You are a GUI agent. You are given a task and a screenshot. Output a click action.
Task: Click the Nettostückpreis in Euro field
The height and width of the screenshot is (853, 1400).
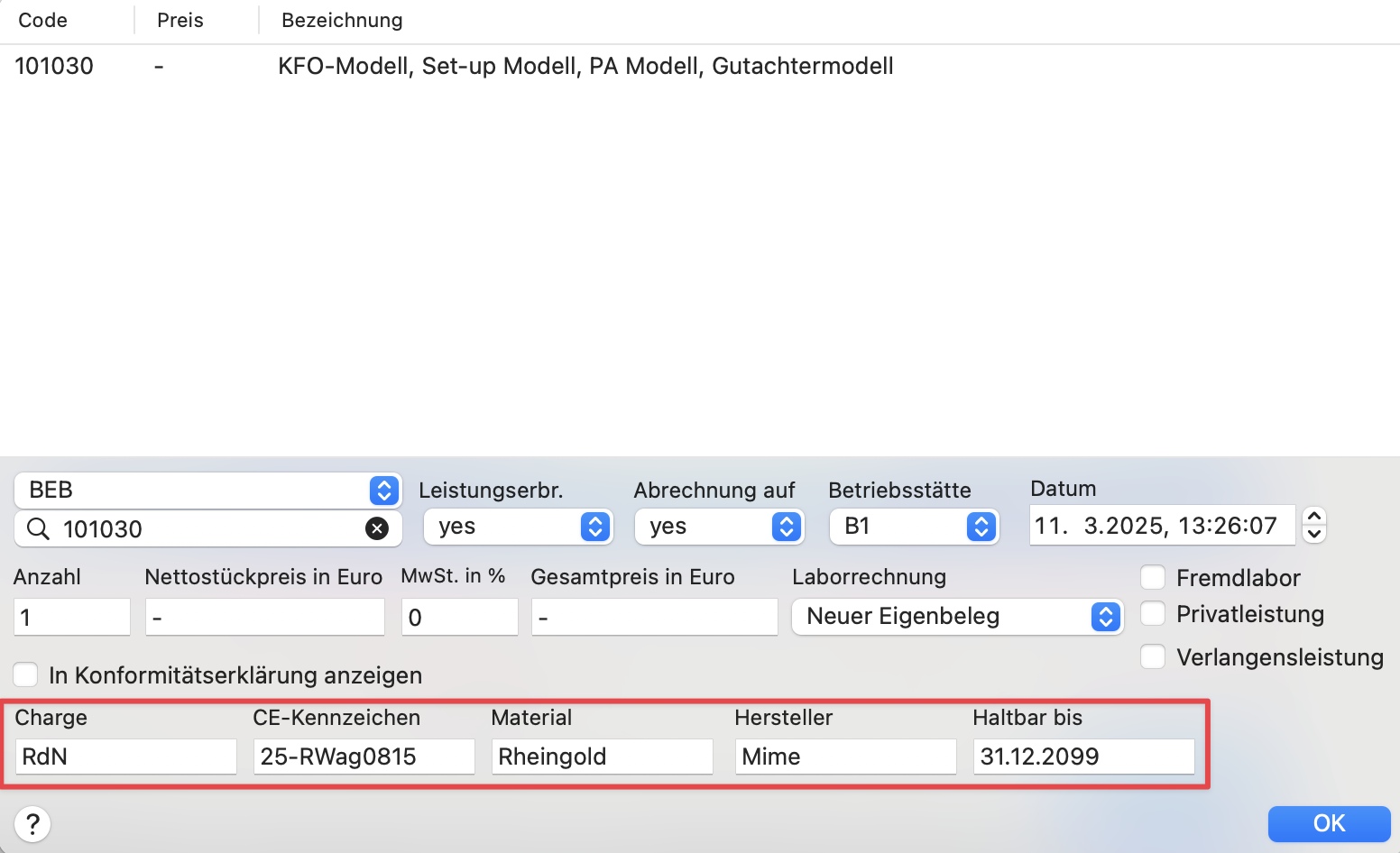(x=265, y=617)
